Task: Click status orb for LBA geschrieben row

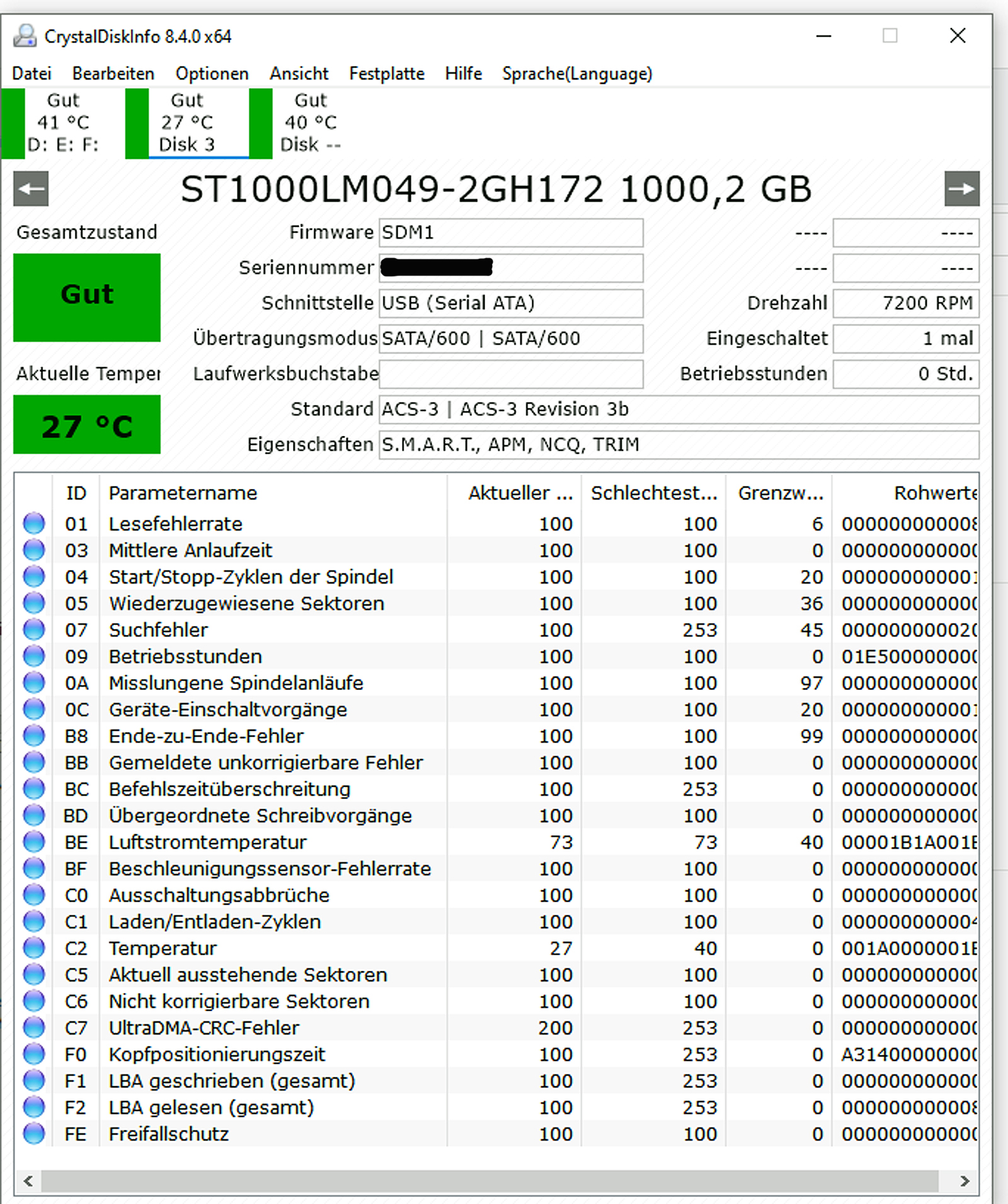Action: (x=34, y=1081)
